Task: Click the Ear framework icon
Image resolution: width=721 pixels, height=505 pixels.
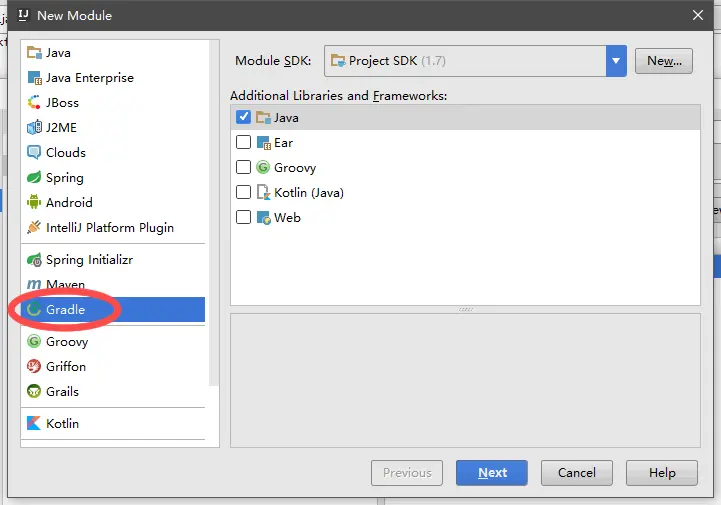Action: (x=263, y=143)
